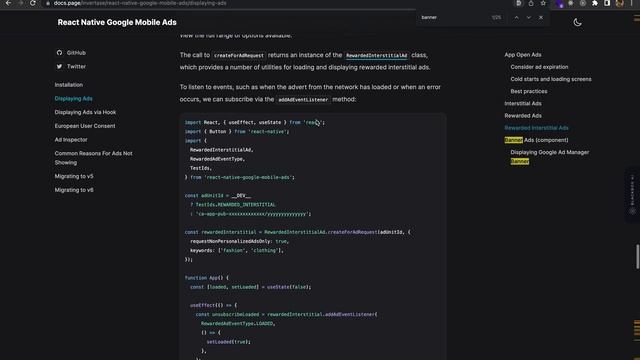Reload the page
The width and height of the screenshot is (640, 360).
coord(33,3)
